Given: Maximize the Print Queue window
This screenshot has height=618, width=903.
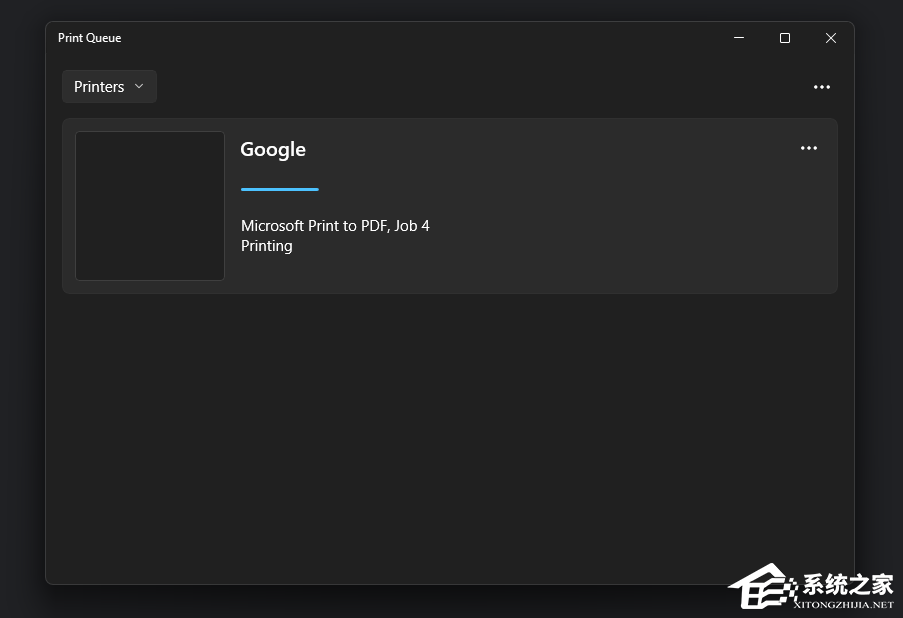Looking at the screenshot, I should (784, 38).
